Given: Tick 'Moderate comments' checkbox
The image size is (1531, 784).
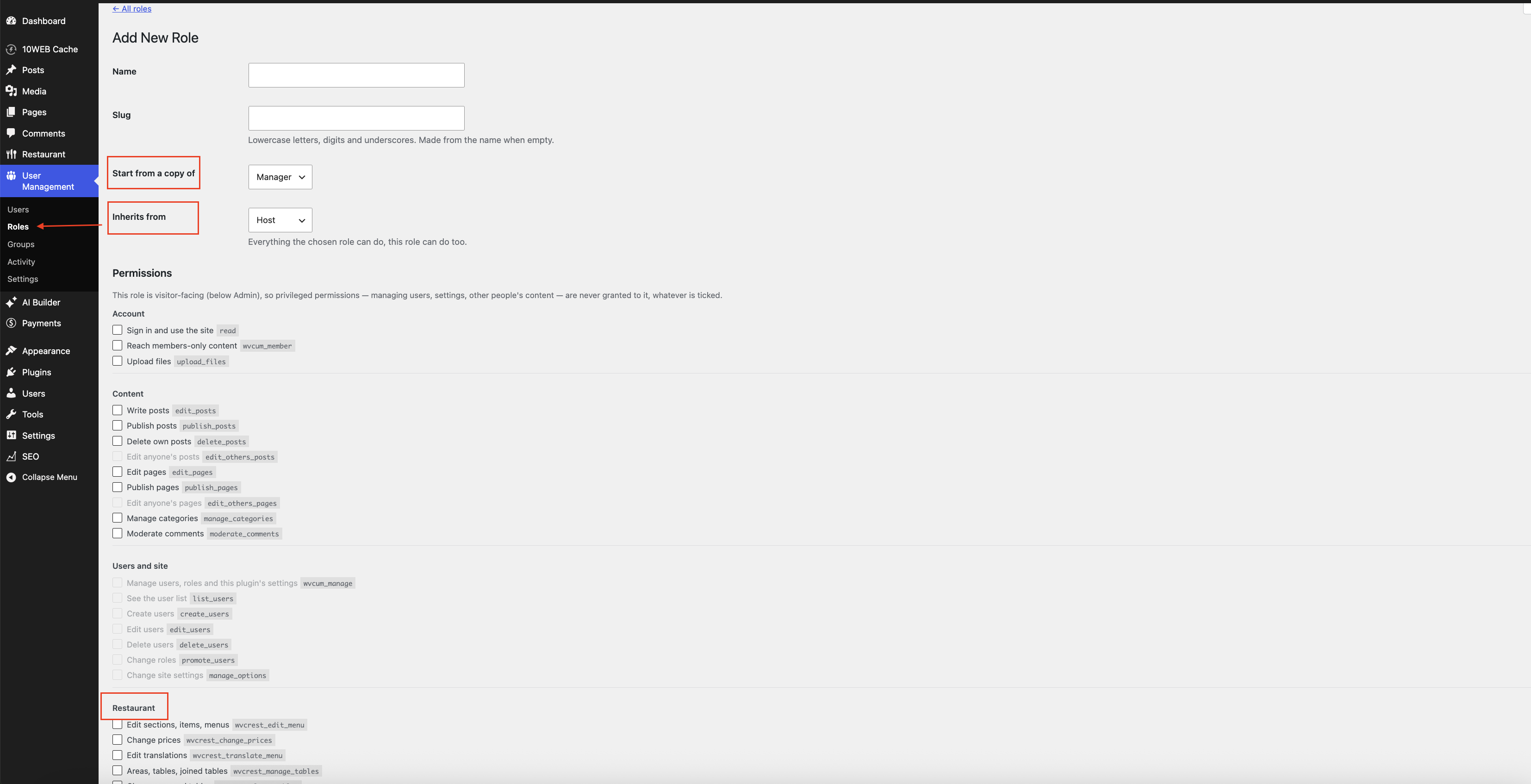Looking at the screenshot, I should [x=117, y=533].
